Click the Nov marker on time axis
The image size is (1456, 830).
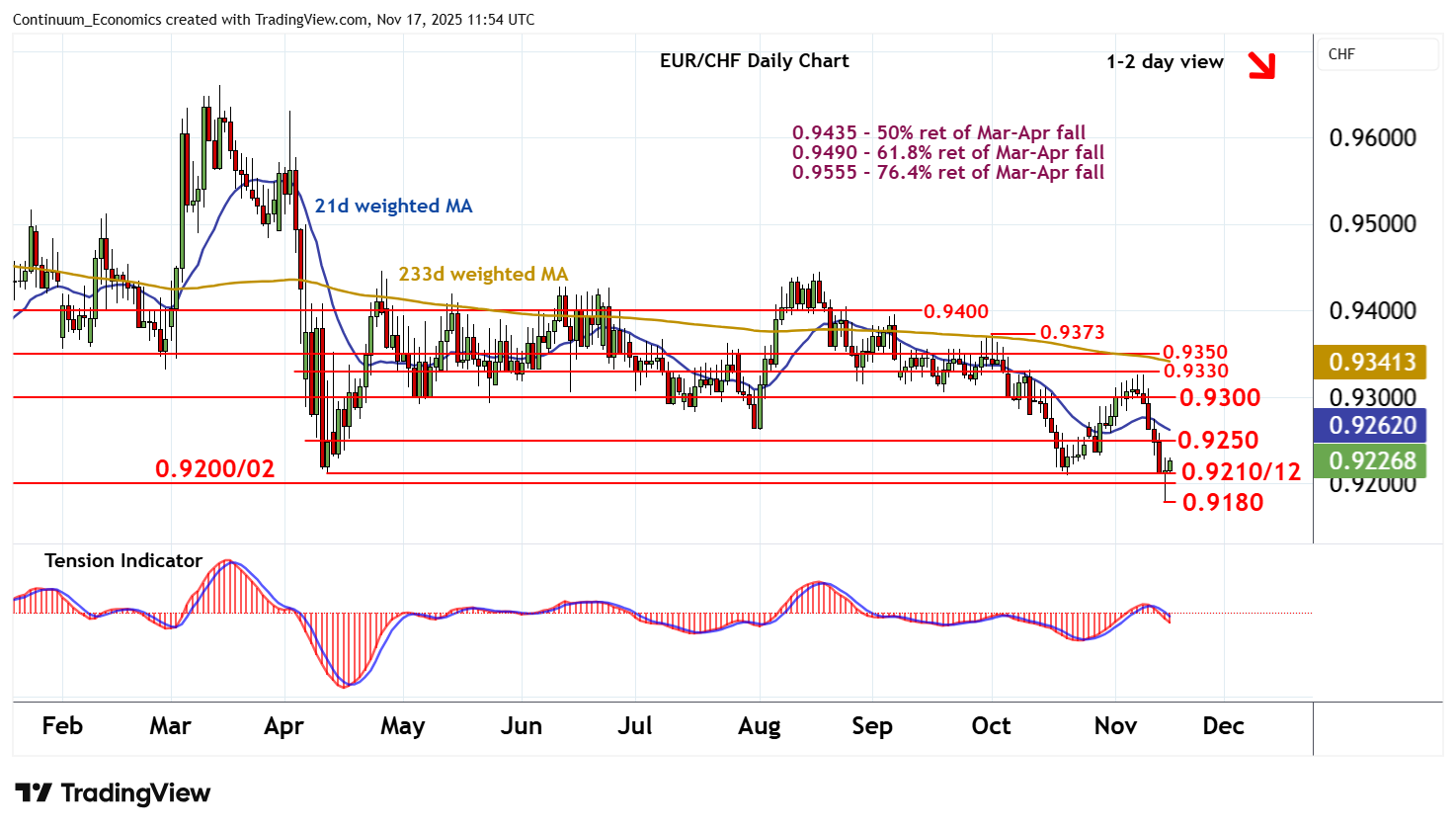[1115, 726]
